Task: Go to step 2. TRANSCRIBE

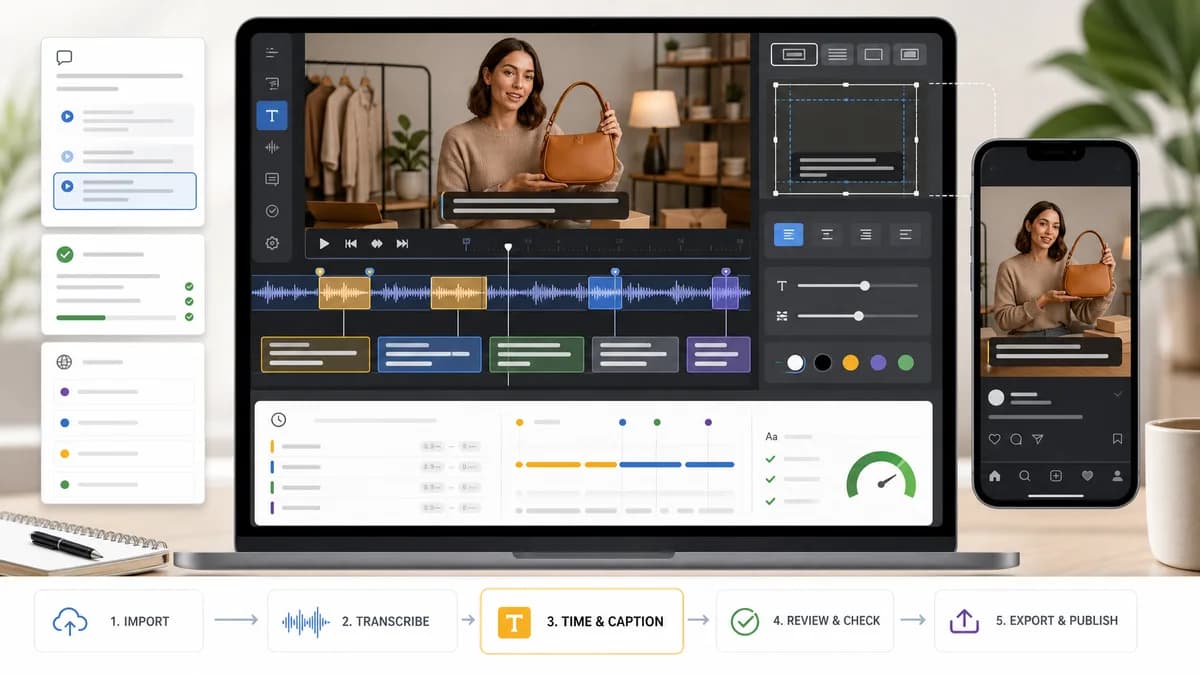Action: pyautogui.click(x=361, y=621)
